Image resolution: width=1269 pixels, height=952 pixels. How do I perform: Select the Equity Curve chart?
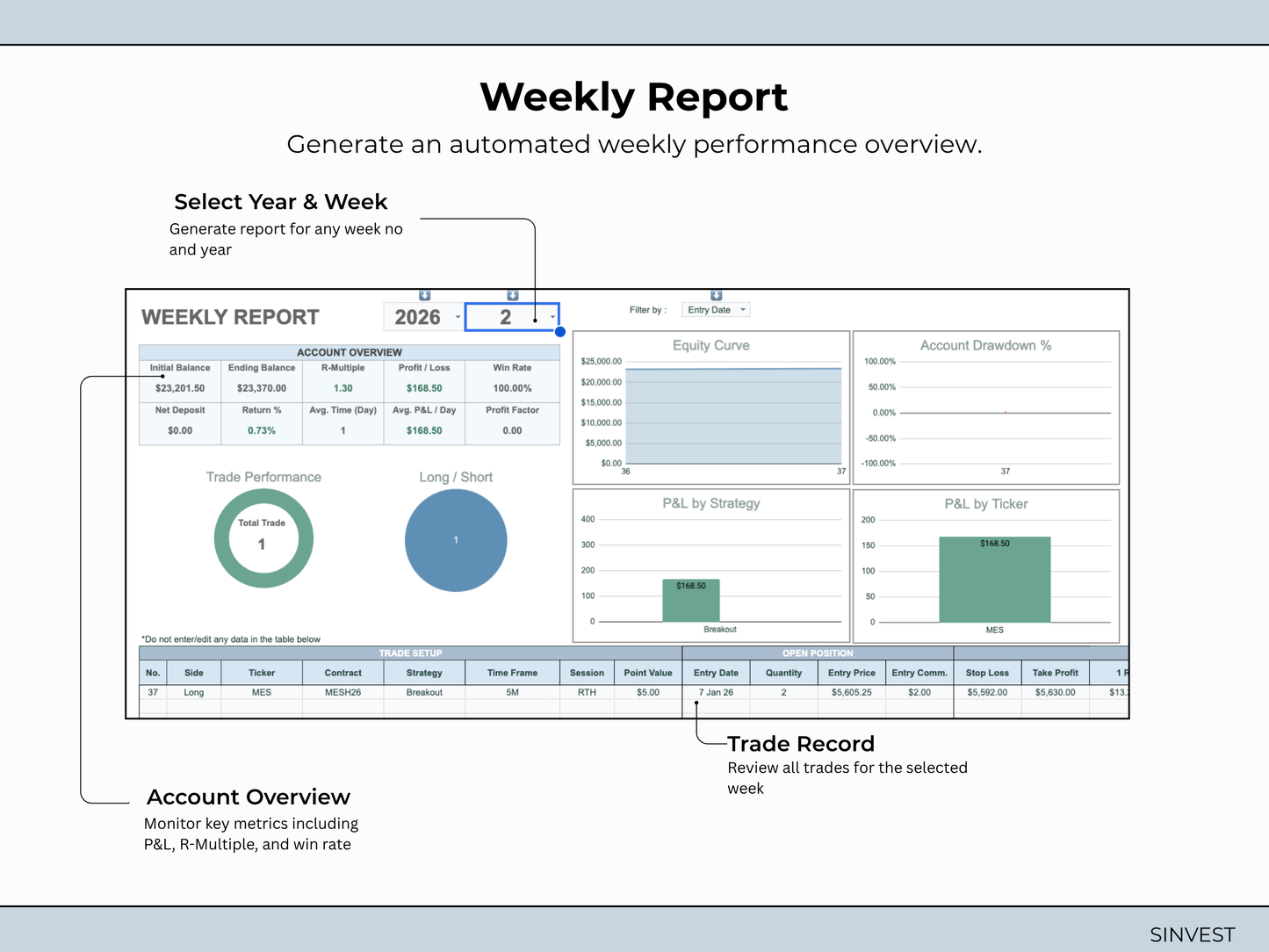coord(711,407)
